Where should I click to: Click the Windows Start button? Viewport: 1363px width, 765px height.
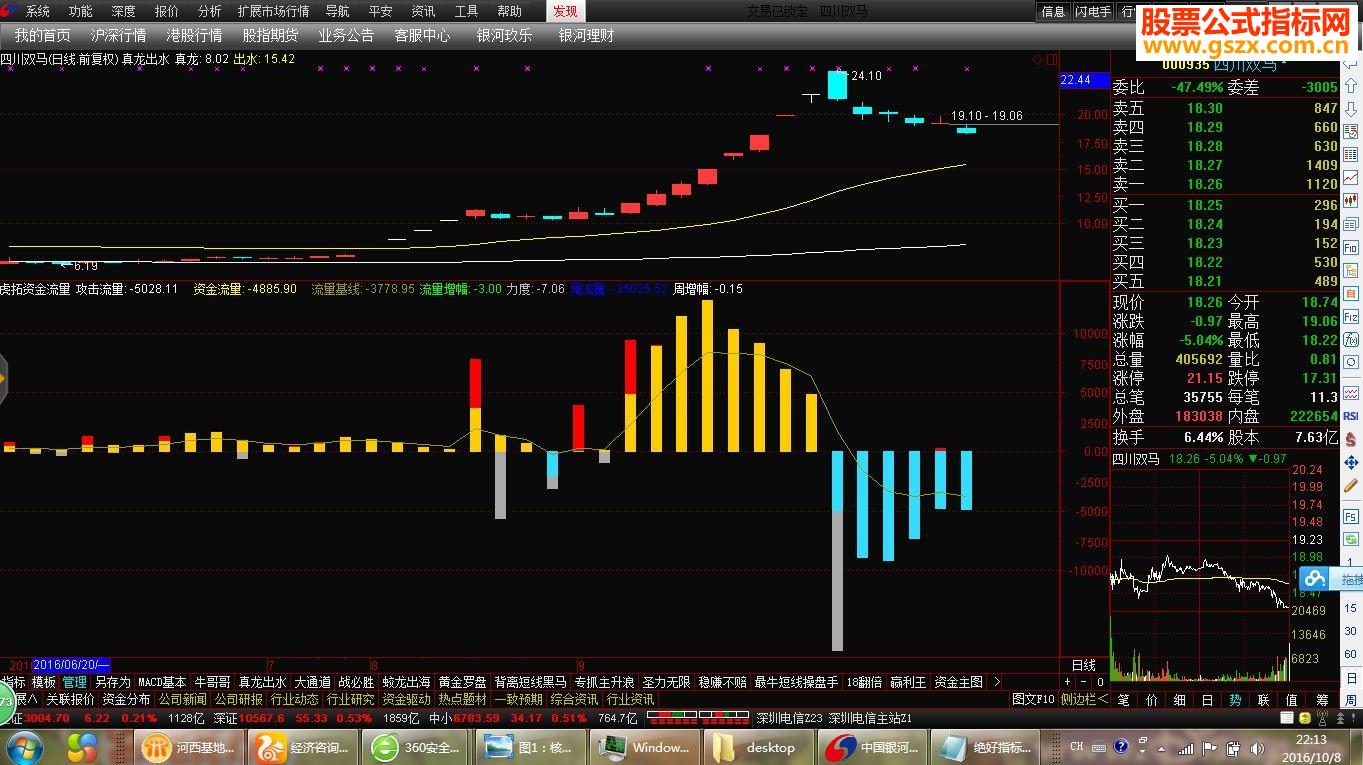[25, 747]
